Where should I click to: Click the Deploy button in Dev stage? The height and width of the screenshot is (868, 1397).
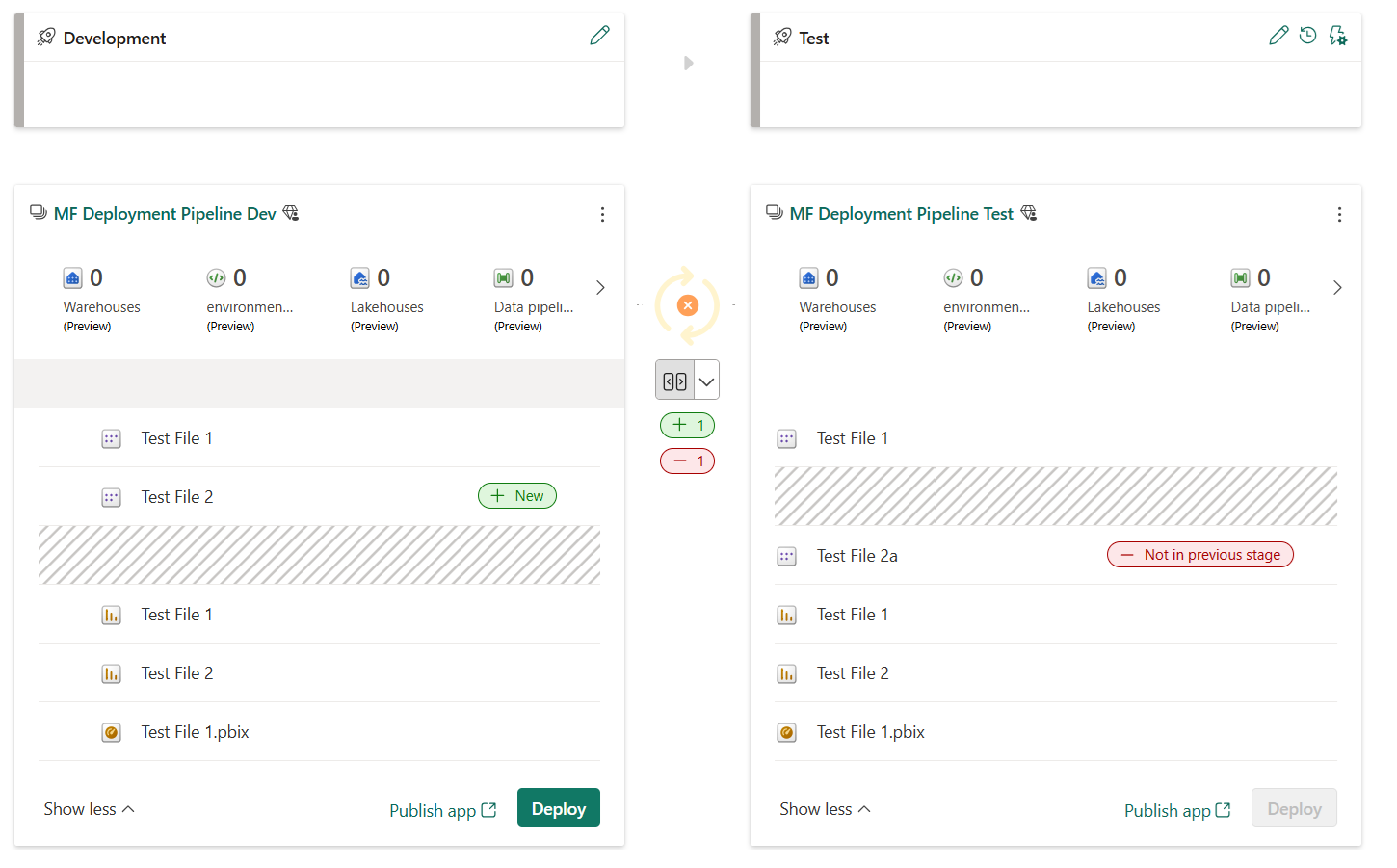pos(559,807)
